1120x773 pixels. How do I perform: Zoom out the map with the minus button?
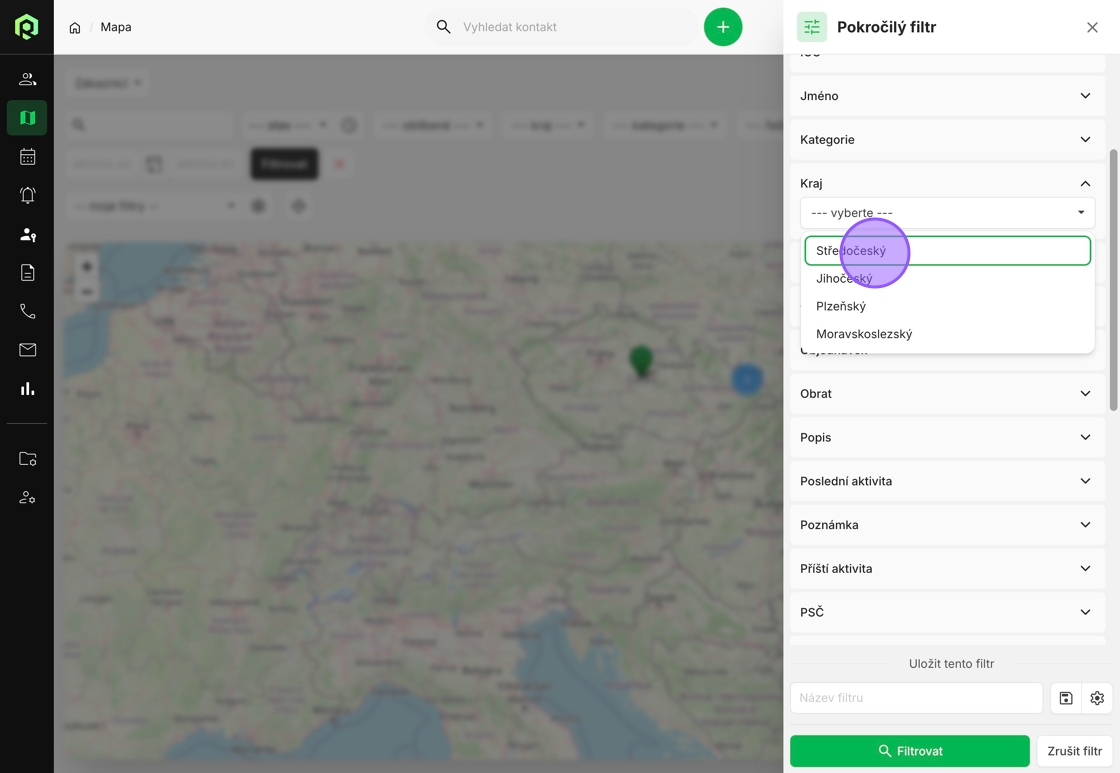[87, 291]
